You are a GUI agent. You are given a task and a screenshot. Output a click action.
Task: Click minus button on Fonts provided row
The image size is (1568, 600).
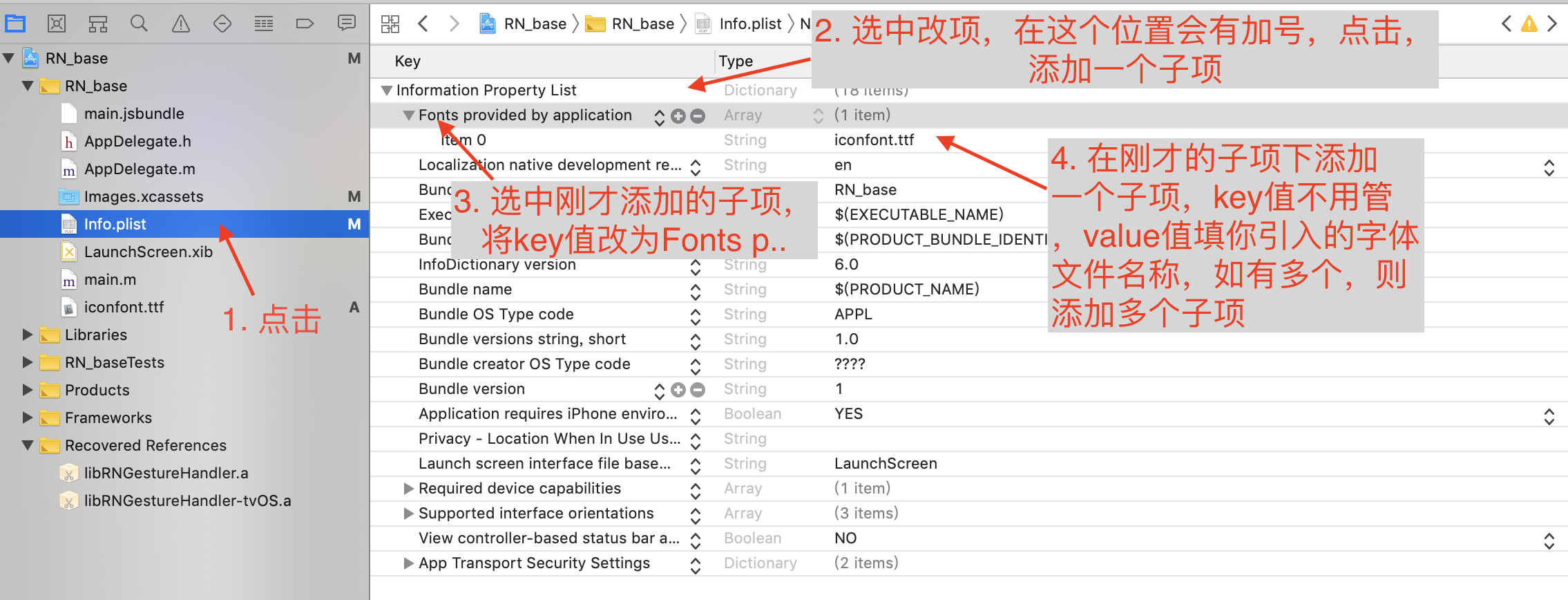[x=698, y=116]
